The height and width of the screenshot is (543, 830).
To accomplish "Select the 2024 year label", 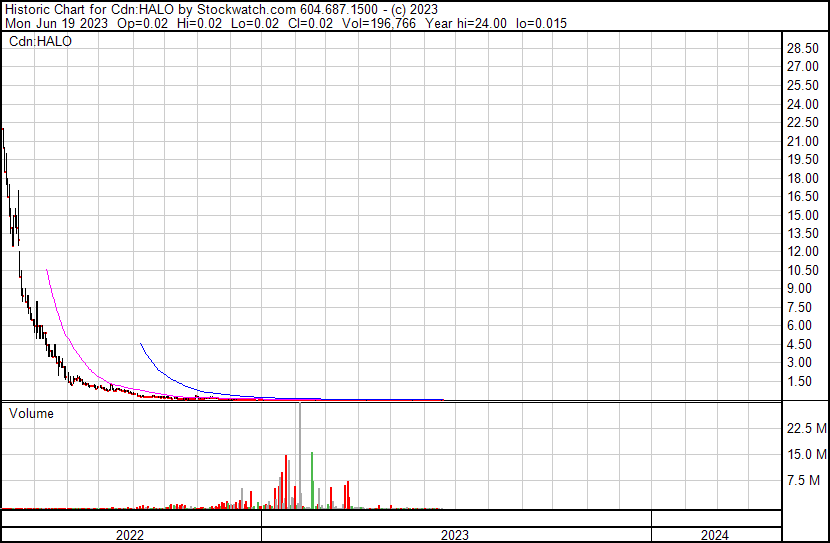I will (x=715, y=535).
